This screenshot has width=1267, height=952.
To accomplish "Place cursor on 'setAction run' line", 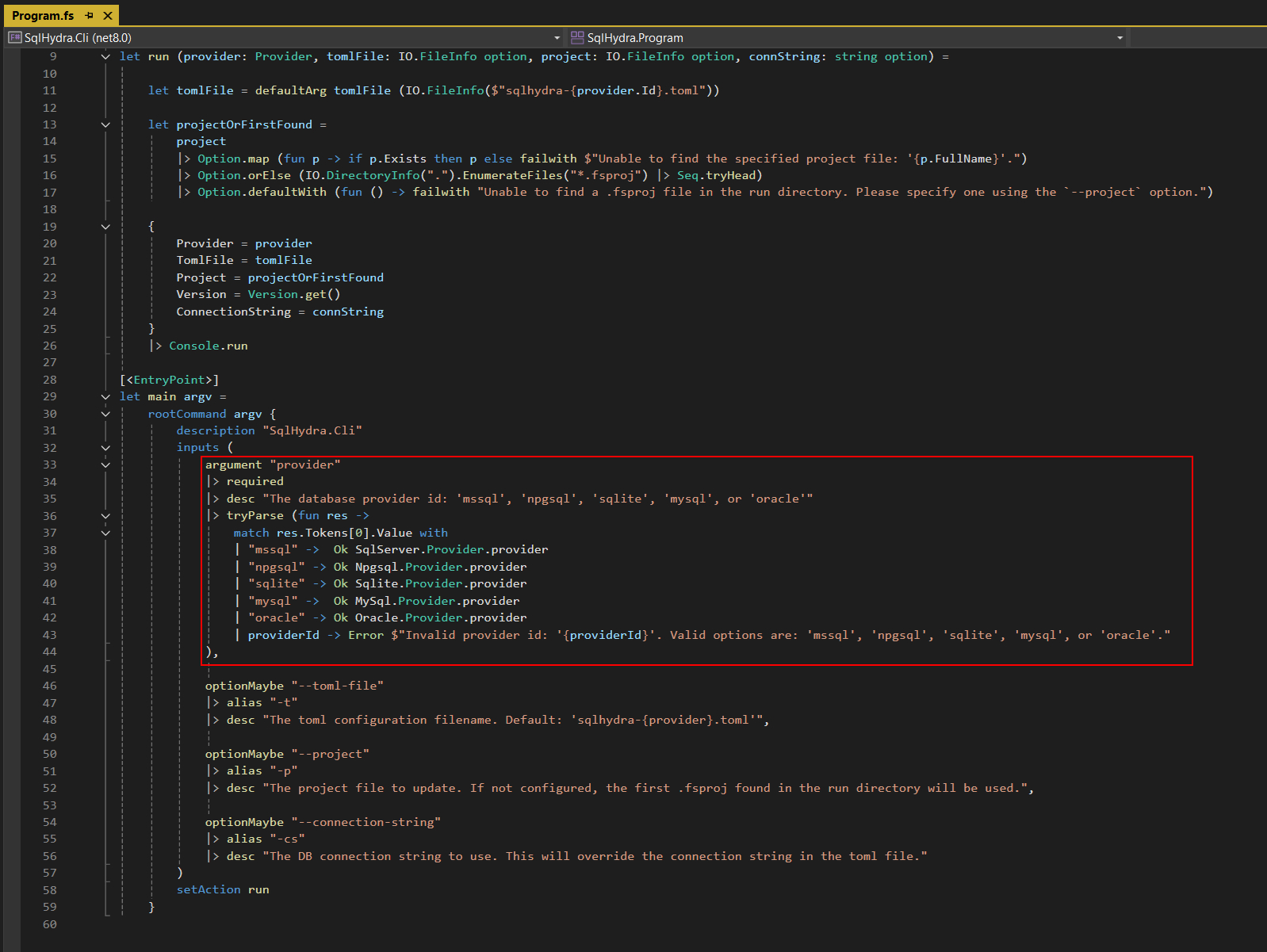I will tap(223, 889).
